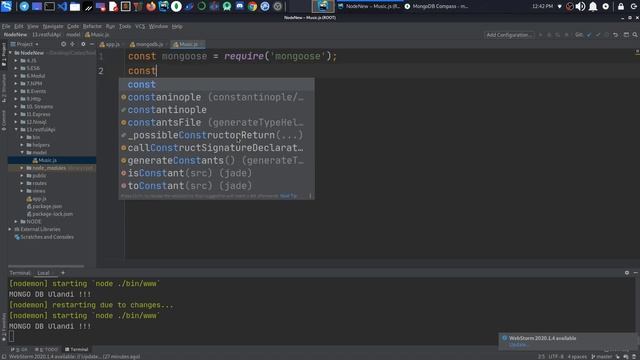The image size is (640, 360).
Task: Open the TODO tool window button
Action: [46, 349]
